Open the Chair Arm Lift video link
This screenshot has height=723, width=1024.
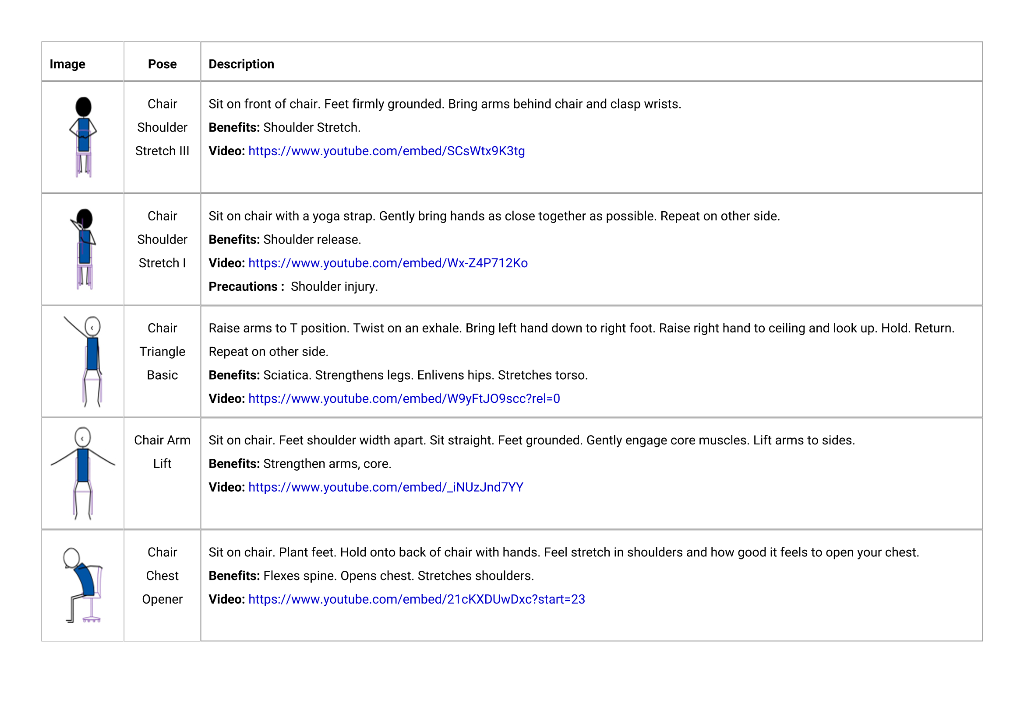click(x=385, y=487)
